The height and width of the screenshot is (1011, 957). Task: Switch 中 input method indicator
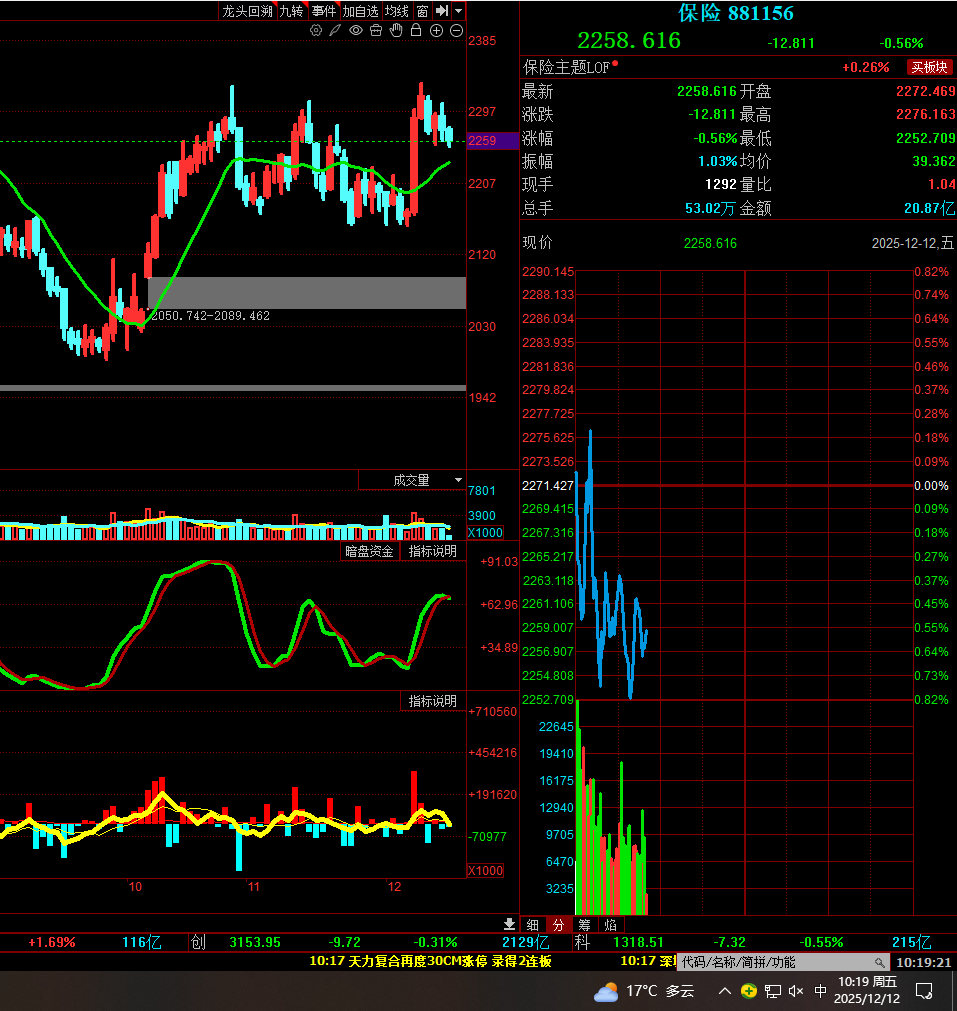click(x=820, y=991)
